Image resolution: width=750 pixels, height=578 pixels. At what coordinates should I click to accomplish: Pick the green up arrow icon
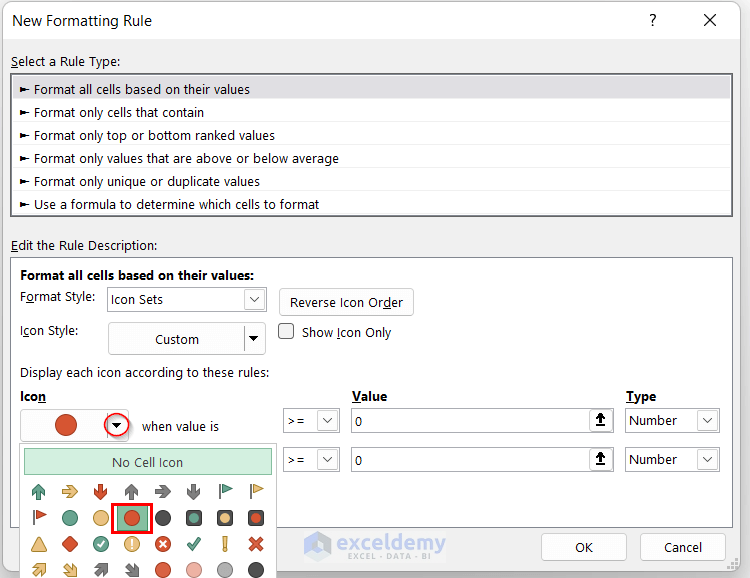tap(39, 491)
